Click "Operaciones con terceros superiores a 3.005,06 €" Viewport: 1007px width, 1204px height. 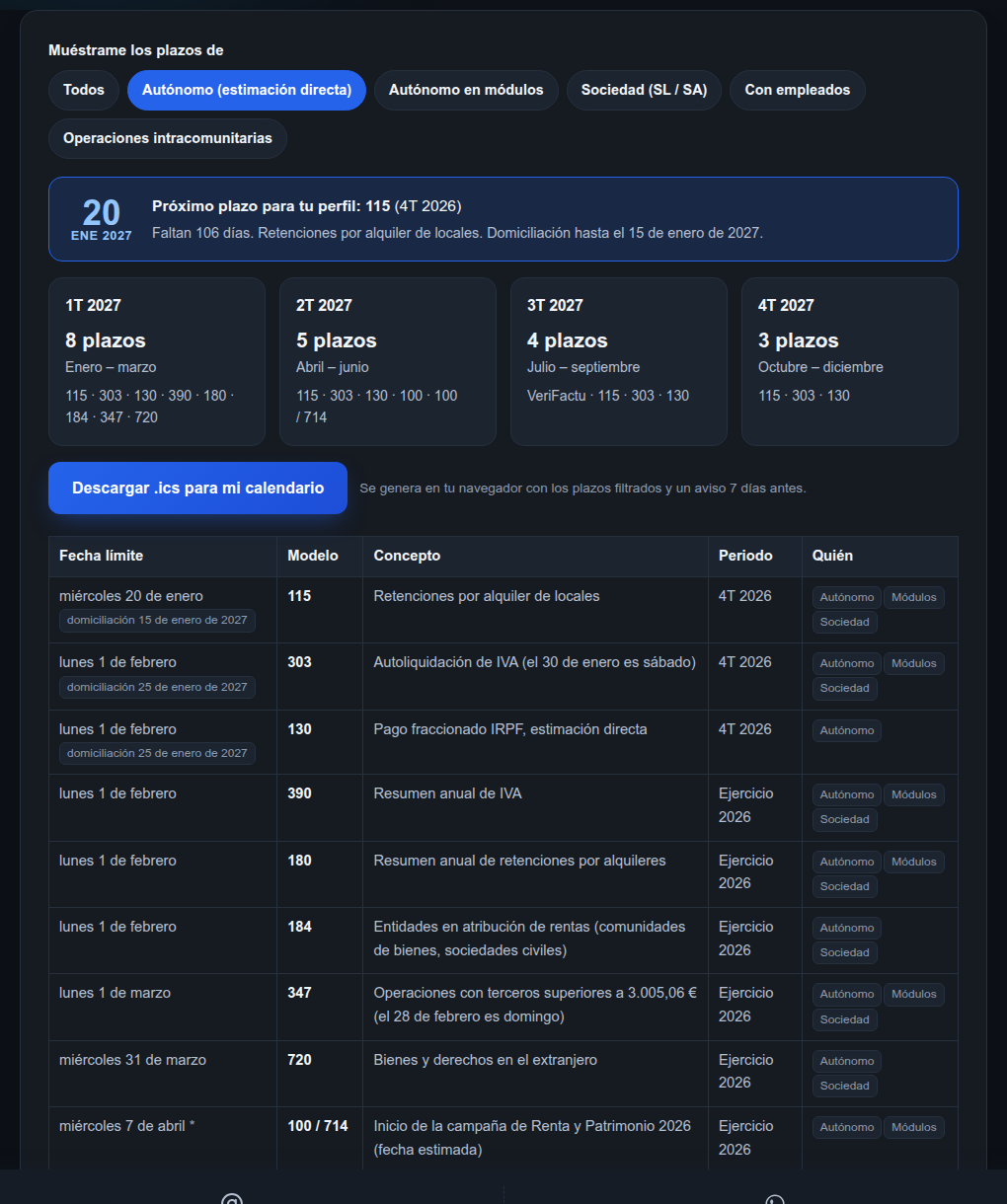(x=535, y=993)
